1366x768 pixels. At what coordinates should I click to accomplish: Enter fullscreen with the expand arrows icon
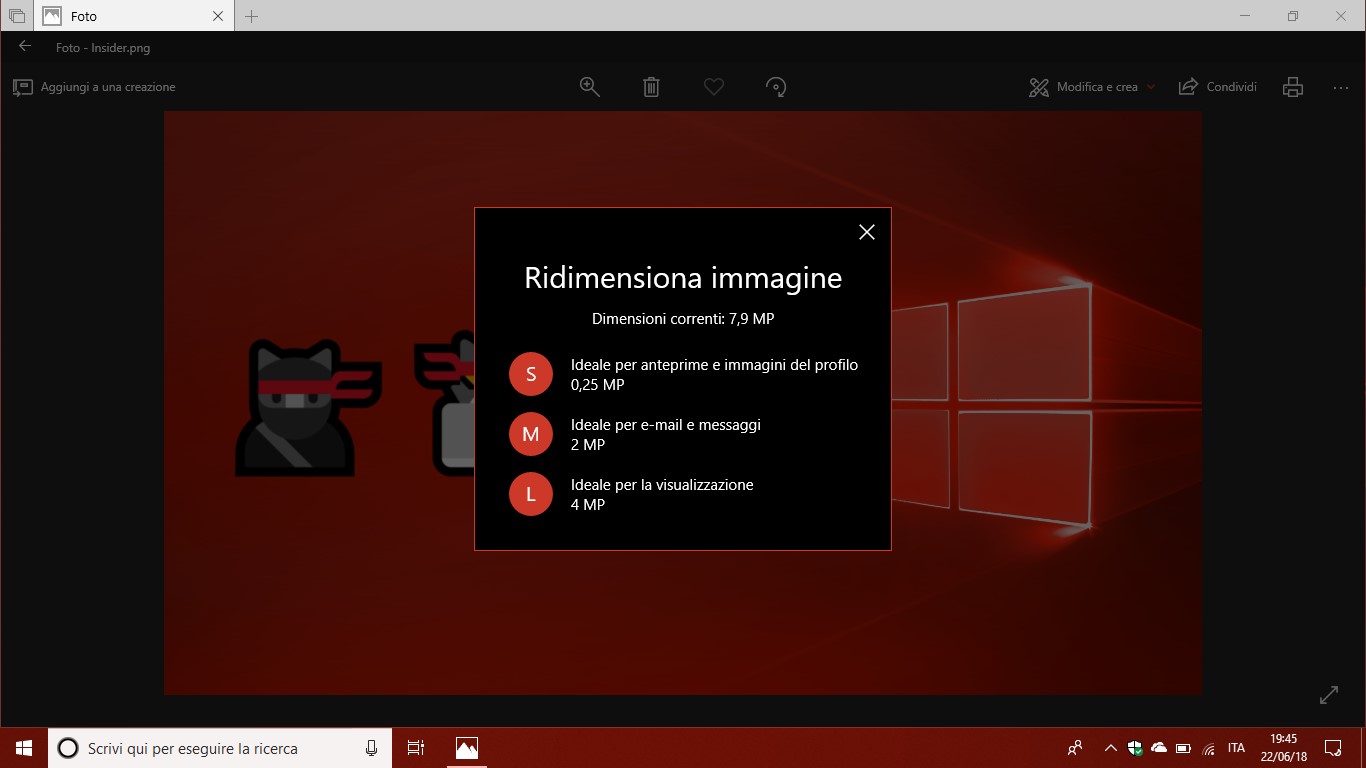coord(1329,695)
